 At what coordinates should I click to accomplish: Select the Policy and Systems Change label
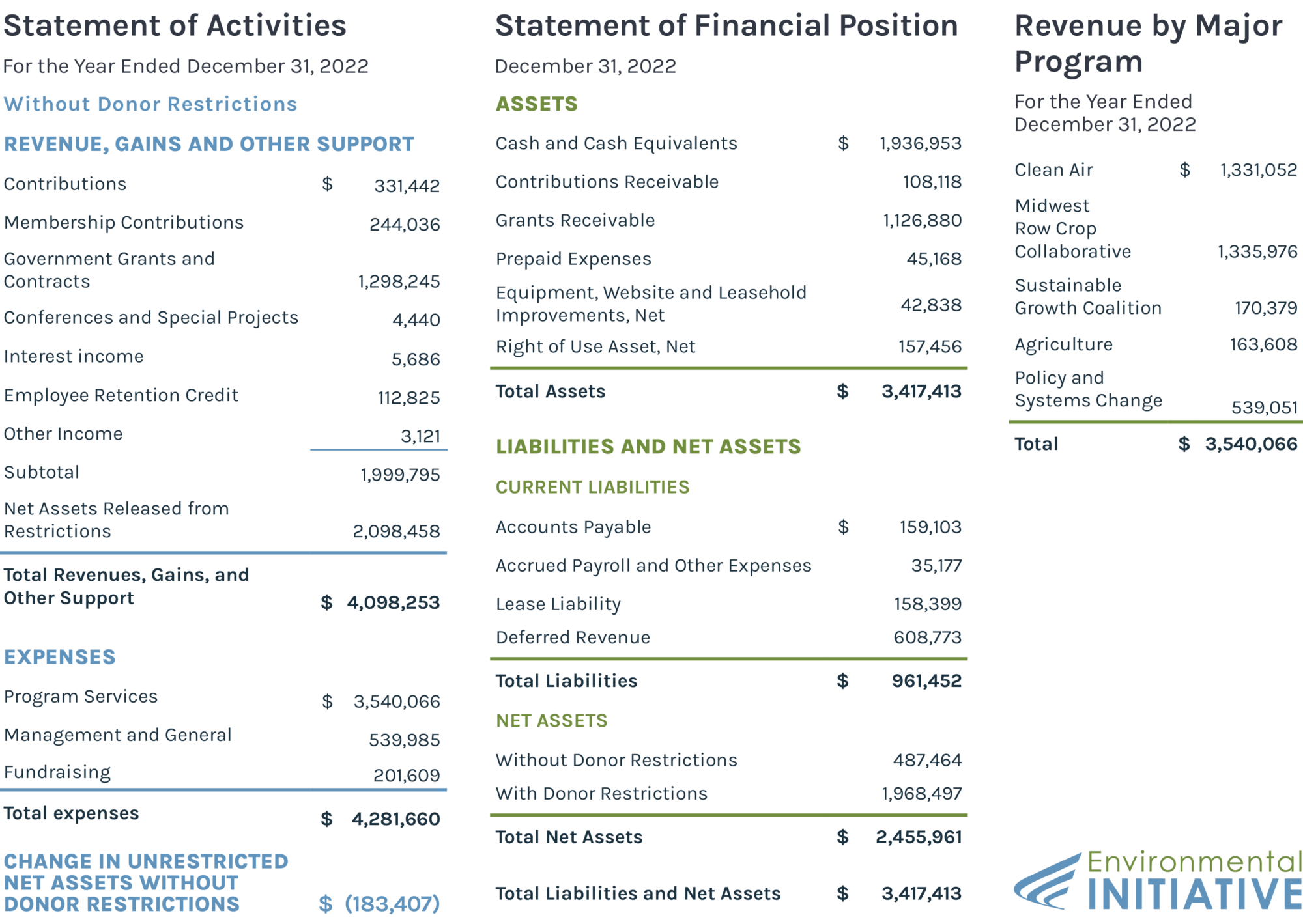1088,389
